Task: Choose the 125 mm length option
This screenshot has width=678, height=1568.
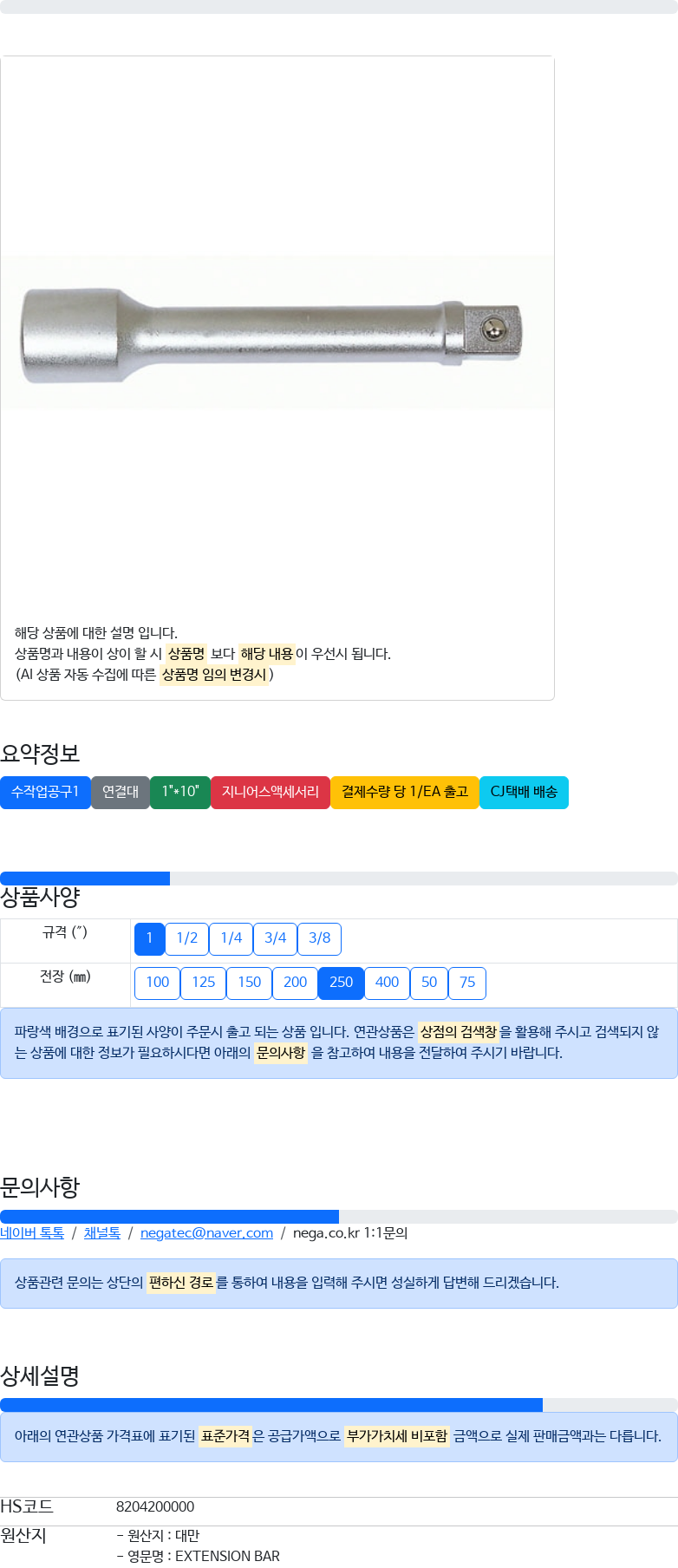Action: 203,983
